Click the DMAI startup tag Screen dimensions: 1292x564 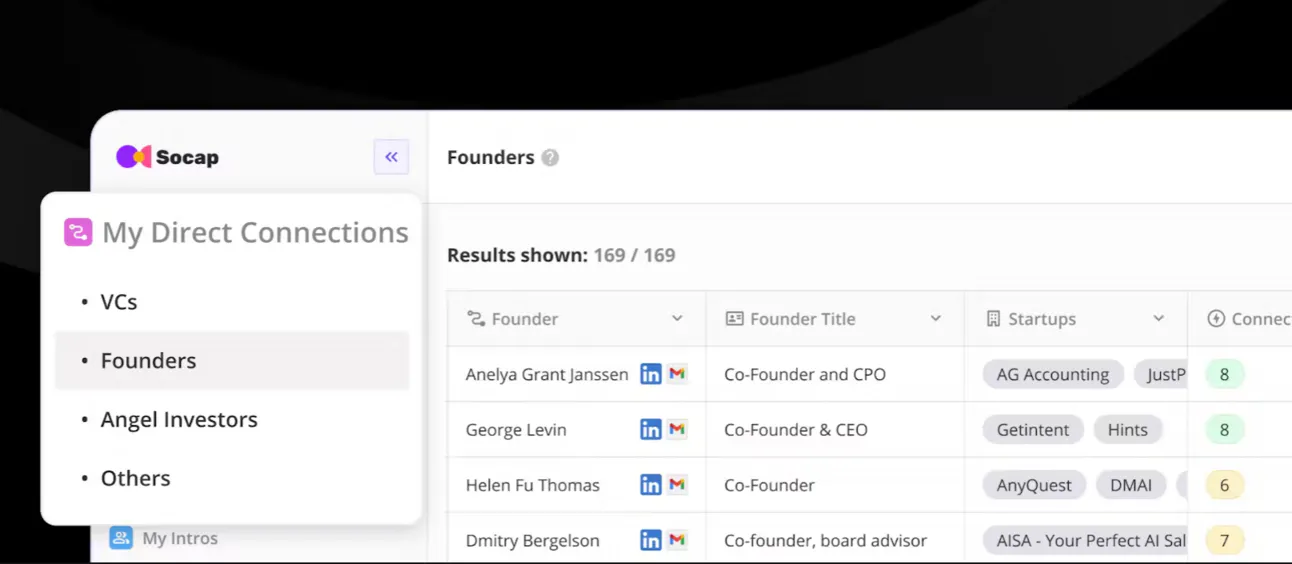click(1131, 485)
